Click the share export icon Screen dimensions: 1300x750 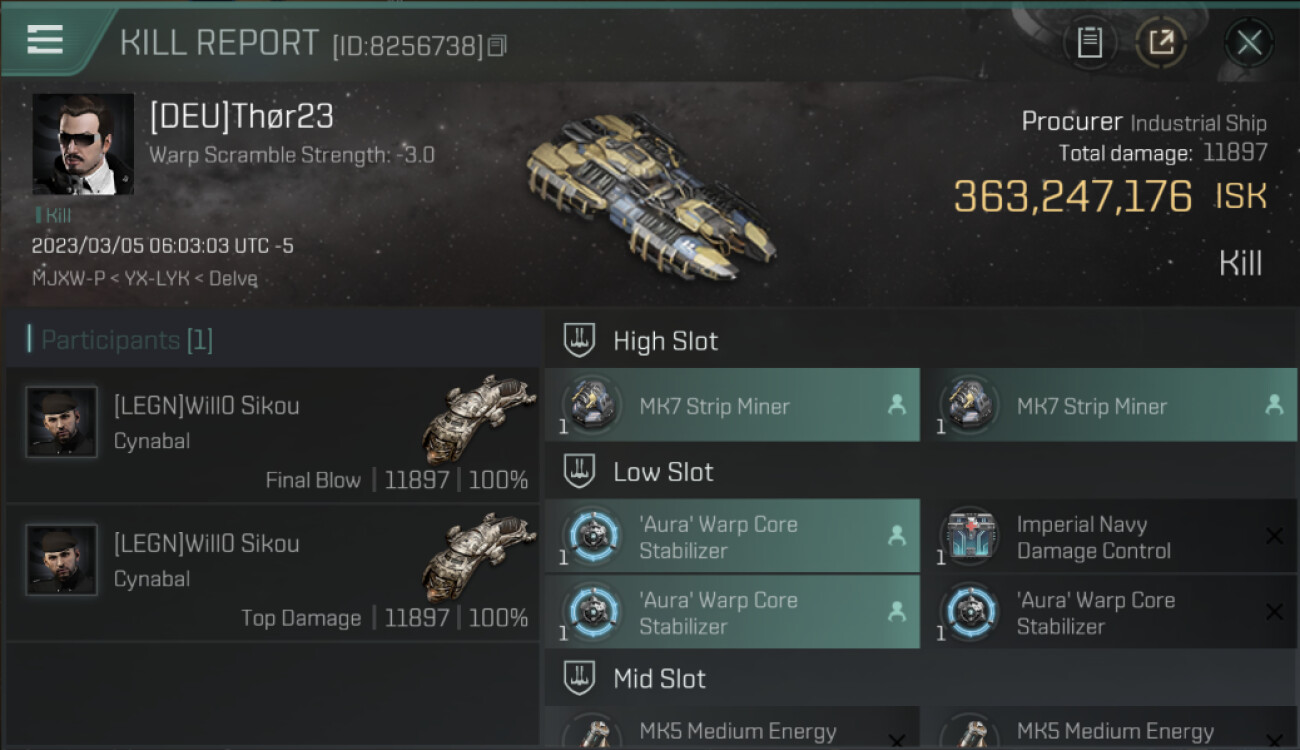click(1161, 43)
